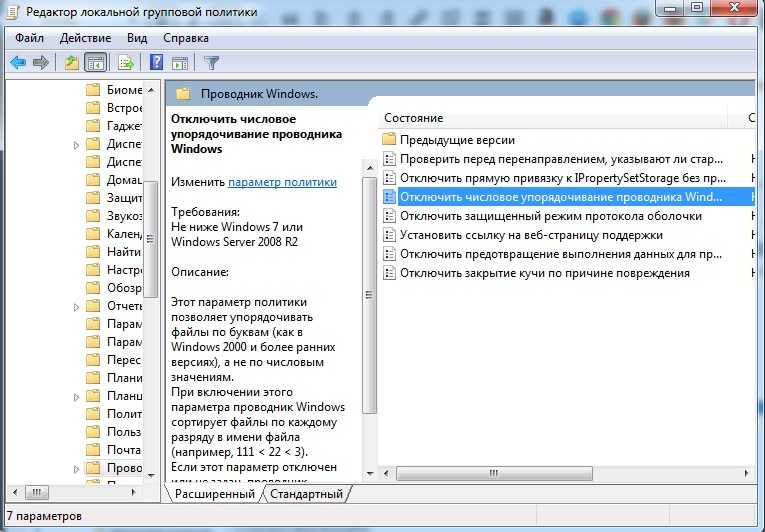Click the policy icon beside Проверить перед перенаправлением
The image size is (765, 532).
coord(389,159)
